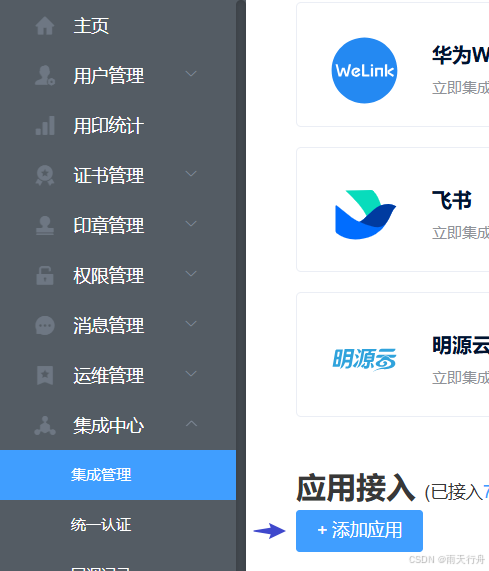Open the 权限管理 menu label

[x=109, y=275]
